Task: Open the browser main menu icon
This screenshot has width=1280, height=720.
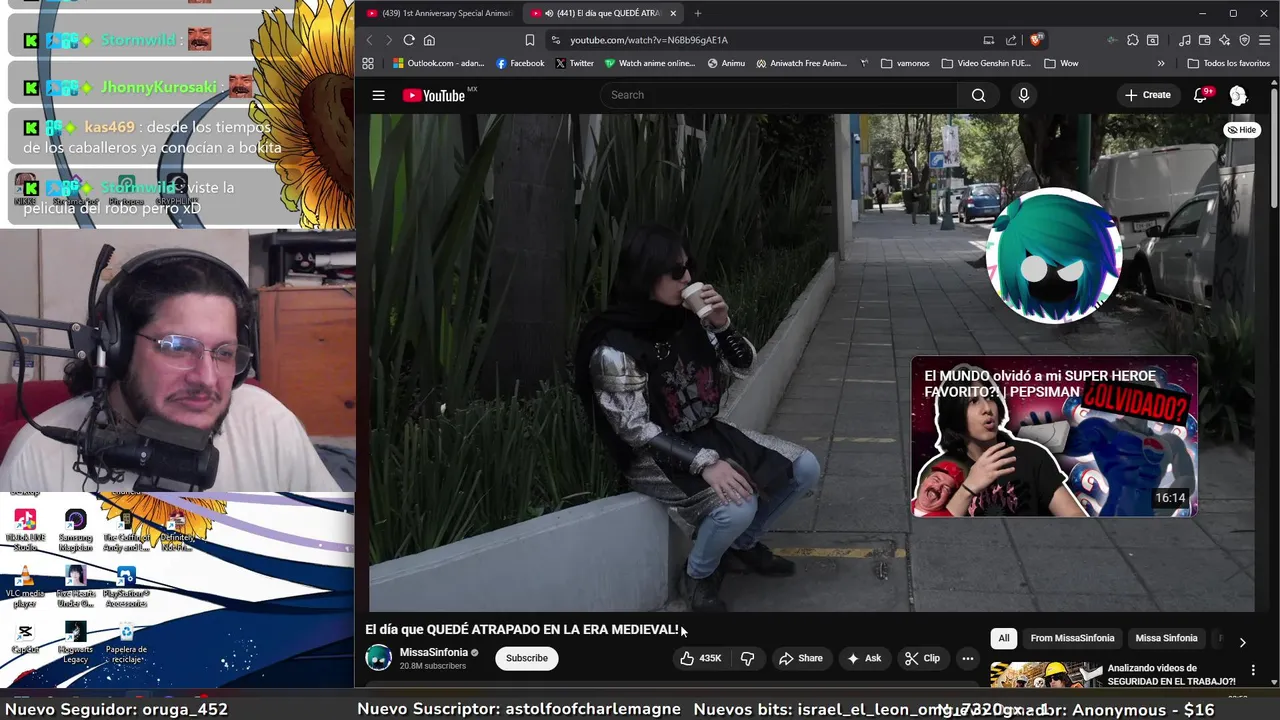Action: [x=1265, y=40]
